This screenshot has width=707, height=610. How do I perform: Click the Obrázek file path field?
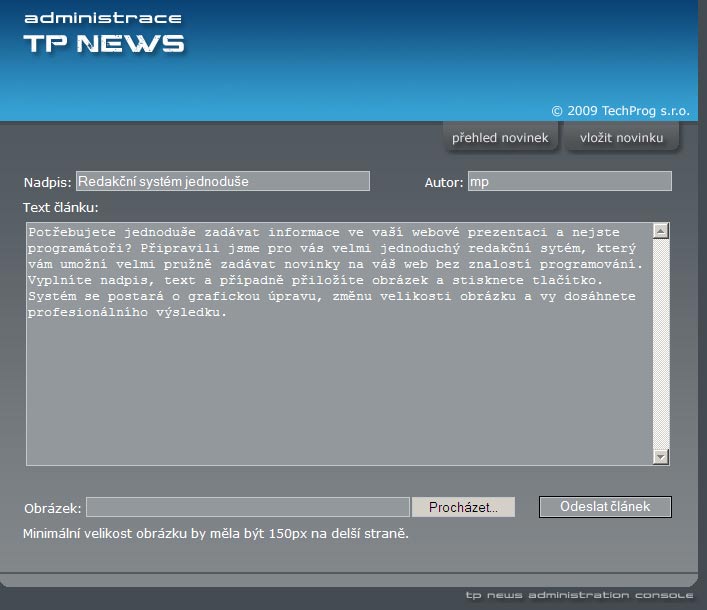tap(248, 507)
